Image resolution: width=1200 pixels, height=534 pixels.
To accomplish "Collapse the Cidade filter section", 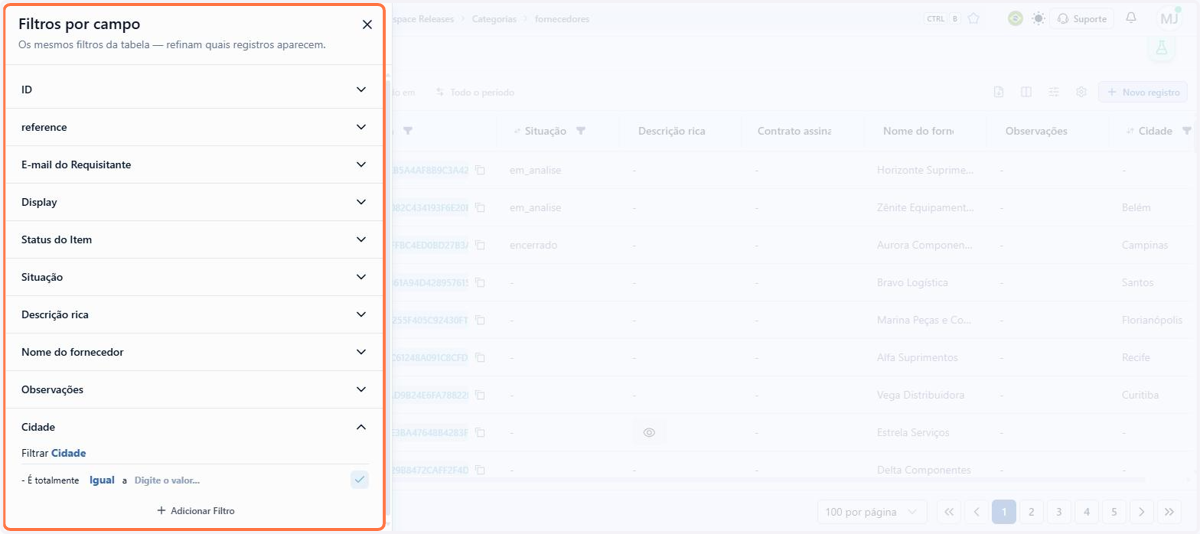I will point(194,427).
